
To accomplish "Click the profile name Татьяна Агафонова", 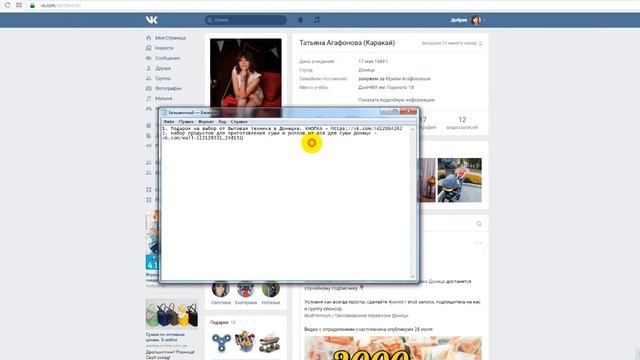I will pyautogui.click(x=347, y=43).
